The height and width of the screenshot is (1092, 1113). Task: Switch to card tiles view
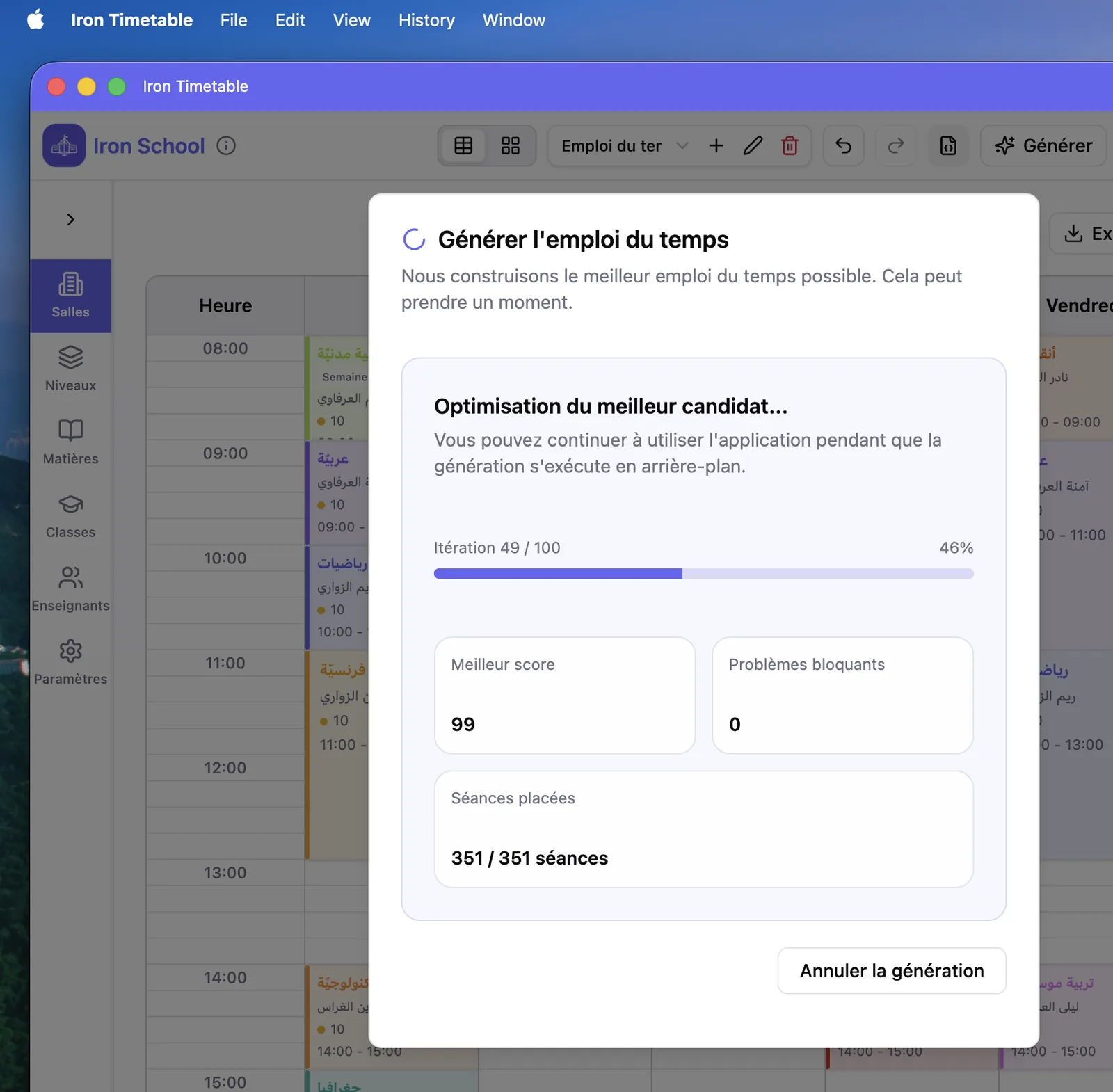click(x=511, y=145)
